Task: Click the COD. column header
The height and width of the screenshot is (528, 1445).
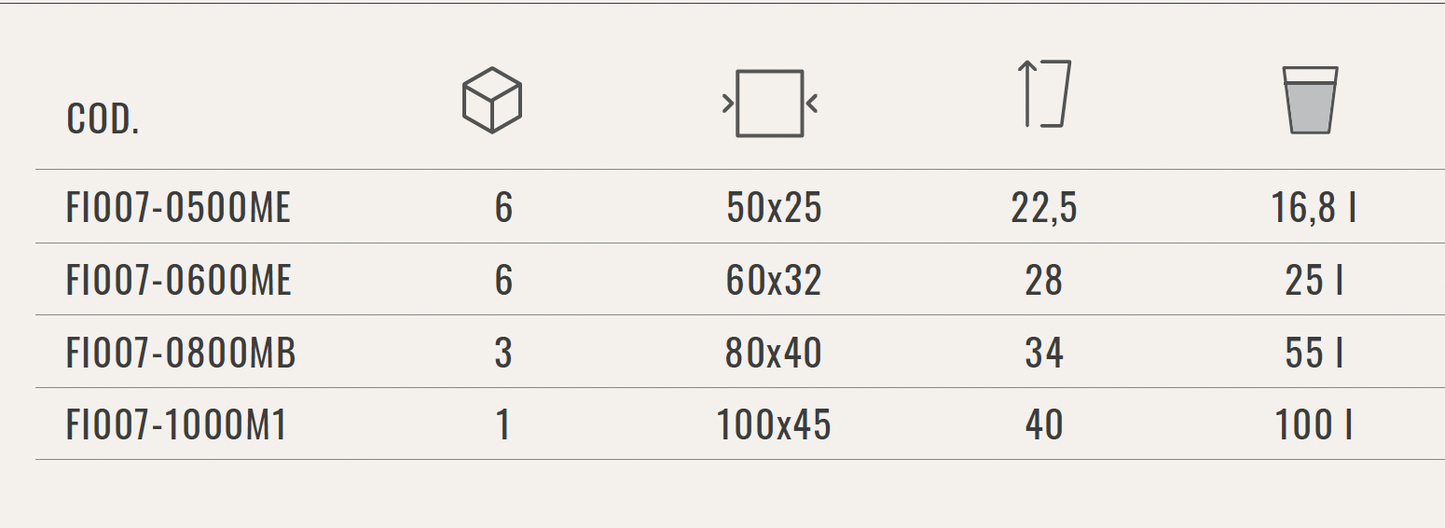Action: pyautogui.click(x=103, y=120)
